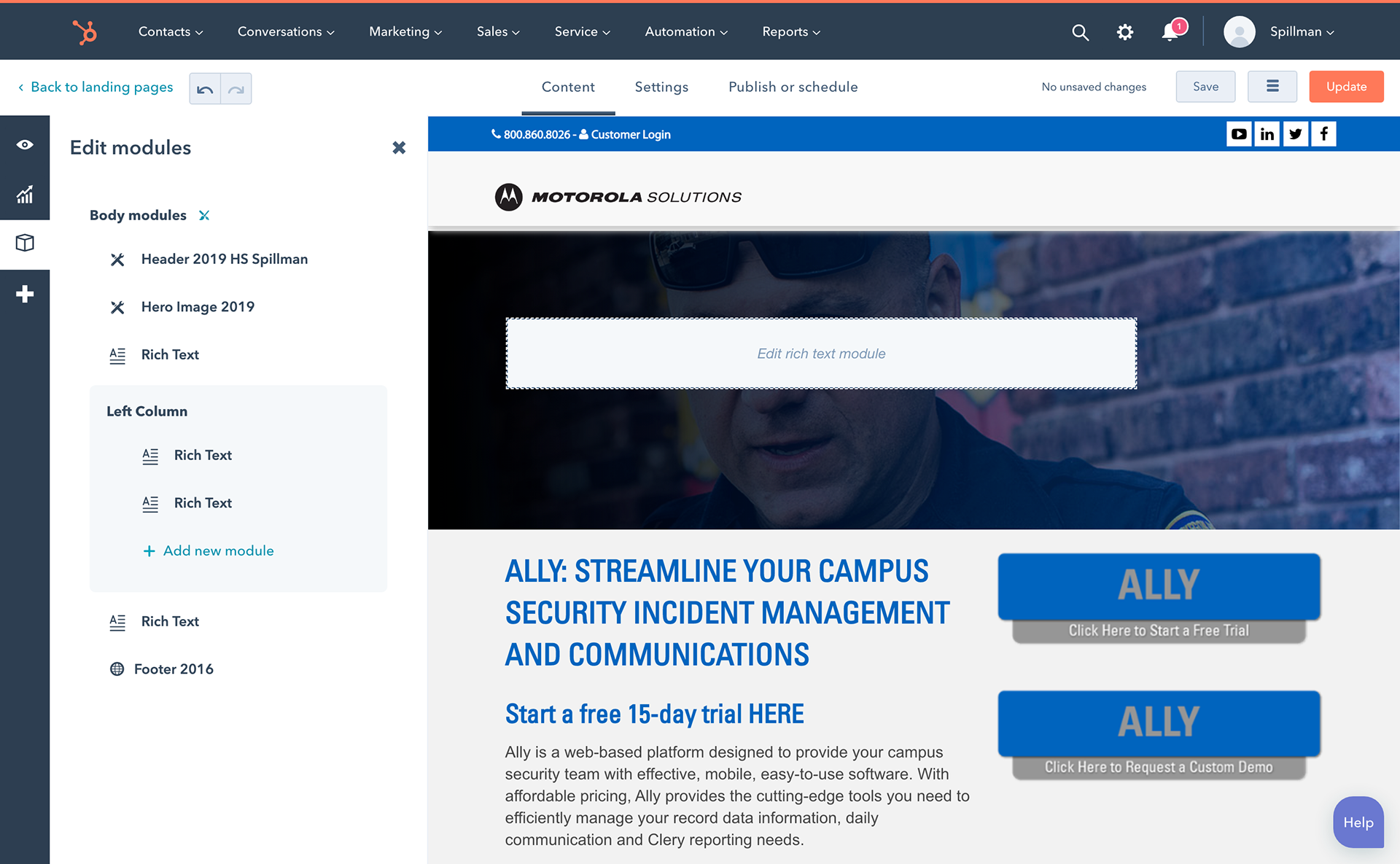Open the search magnifier icon
The height and width of the screenshot is (864, 1400).
pos(1080,32)
